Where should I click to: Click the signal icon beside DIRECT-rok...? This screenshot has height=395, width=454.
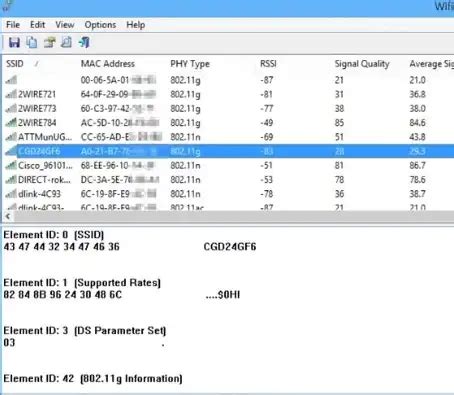point(11,180)
